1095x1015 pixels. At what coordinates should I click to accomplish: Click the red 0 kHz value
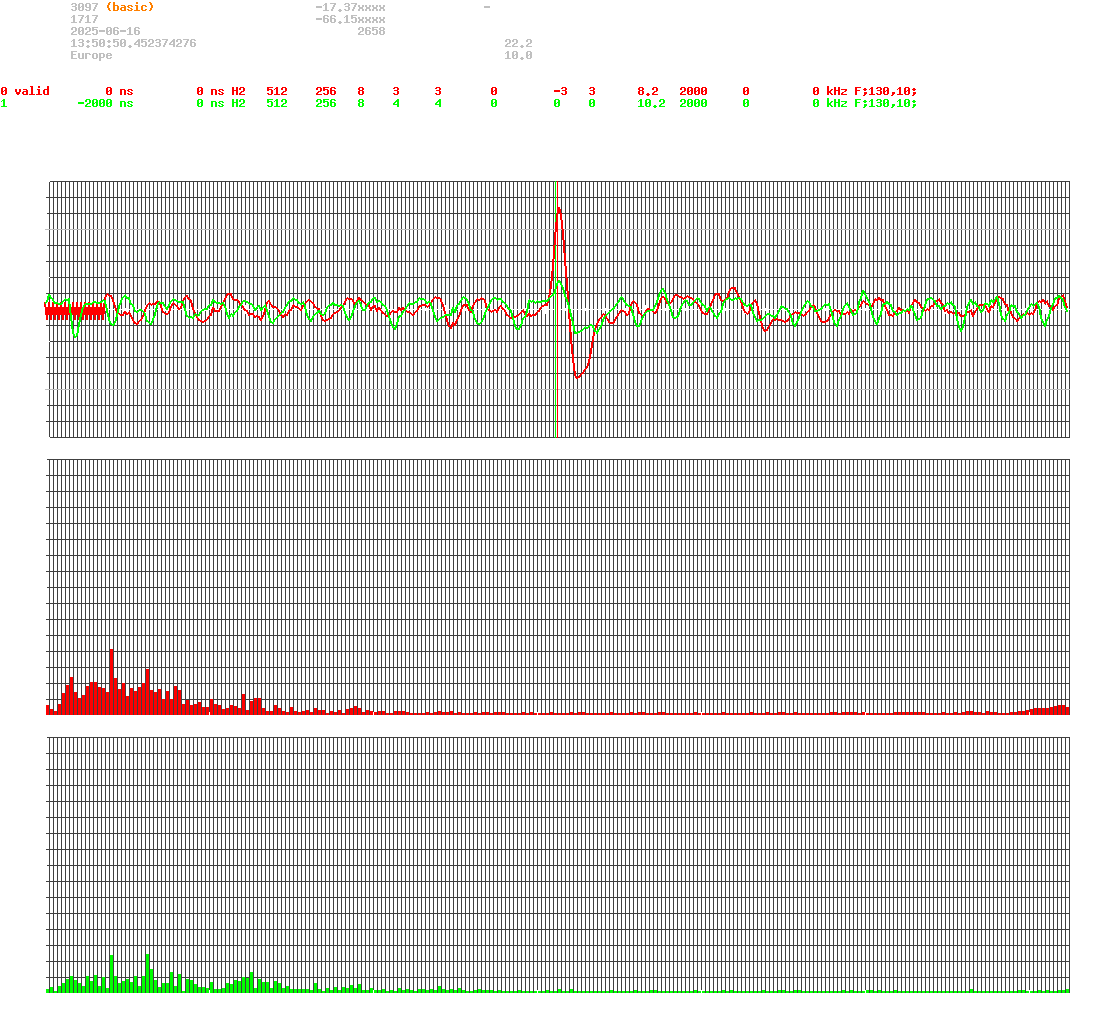(x=830, y=92)
